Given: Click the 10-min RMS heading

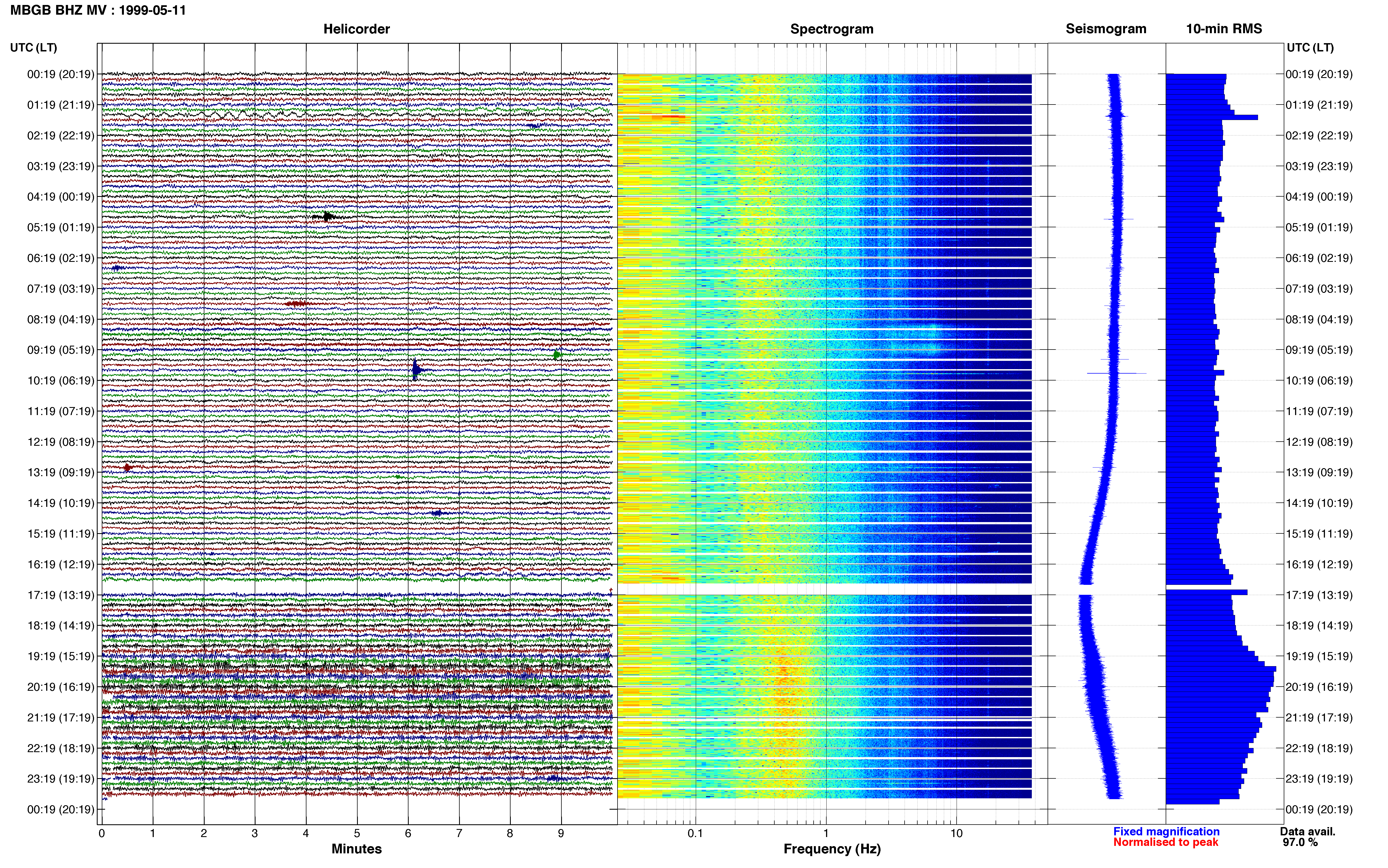Looking at the screenshot, I should pyautogui.click(x=1224, y=29).
